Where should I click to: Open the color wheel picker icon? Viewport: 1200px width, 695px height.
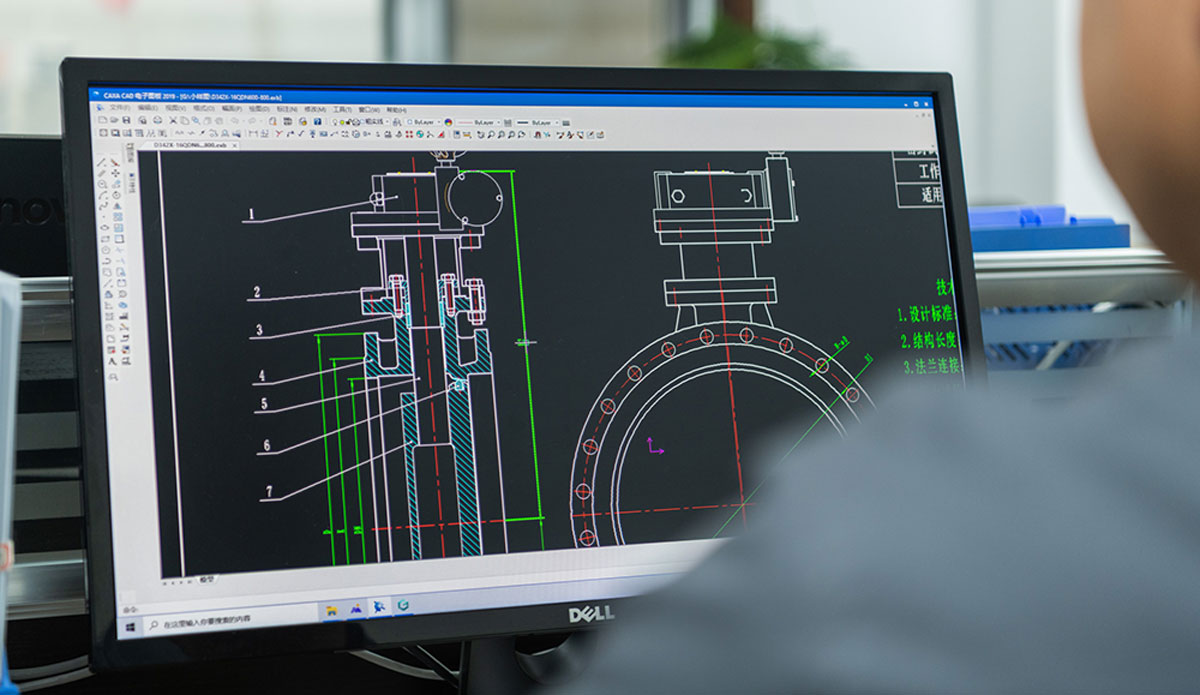[x=447, y=123]
